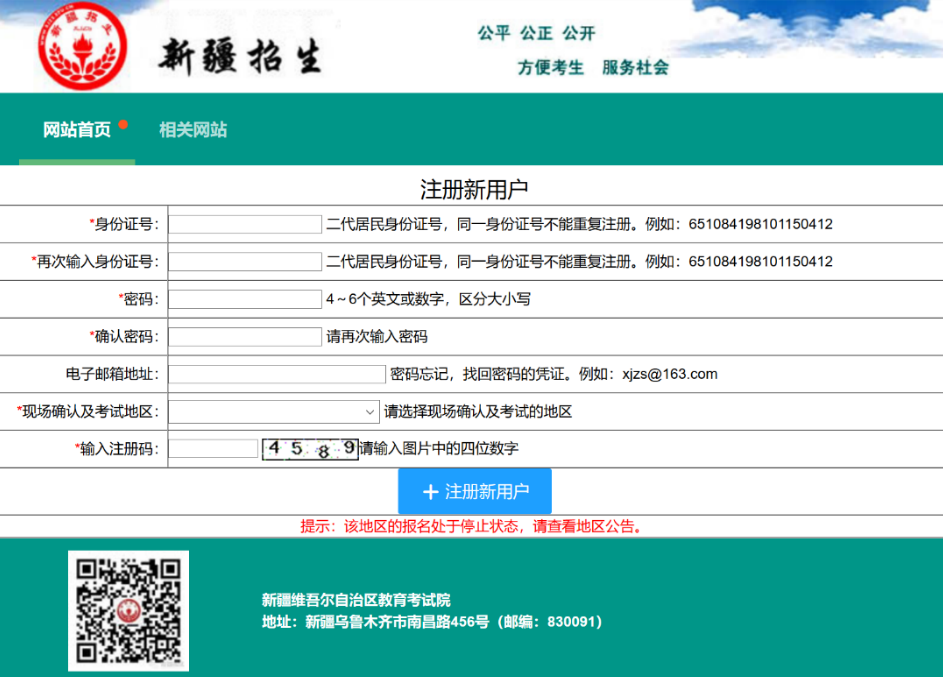This screenshot has width=943, height=677.
Task: Click the 再次输入身份证号 text box
Action: pyautogui.click(x=245, y=262)
